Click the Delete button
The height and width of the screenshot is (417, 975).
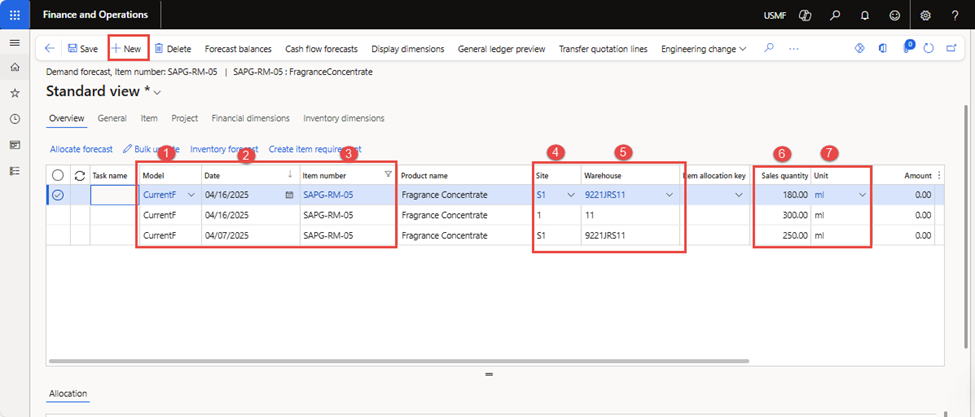tap(172, 48)
